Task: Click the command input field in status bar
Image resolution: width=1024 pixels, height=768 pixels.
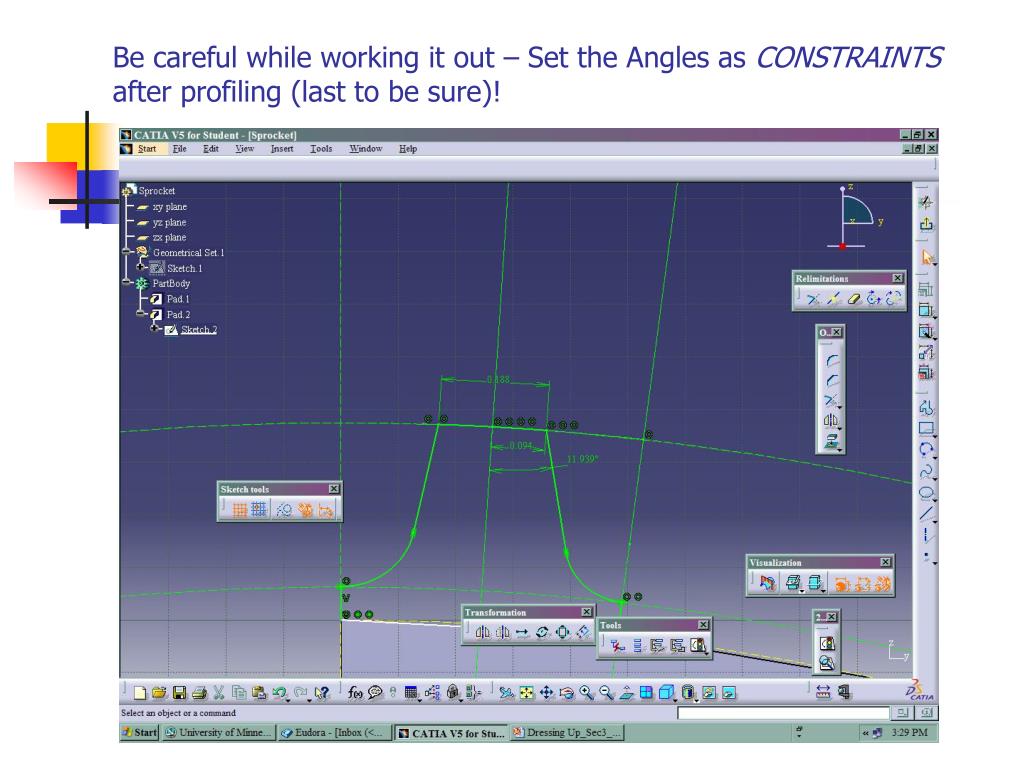Action: point(782,713)
